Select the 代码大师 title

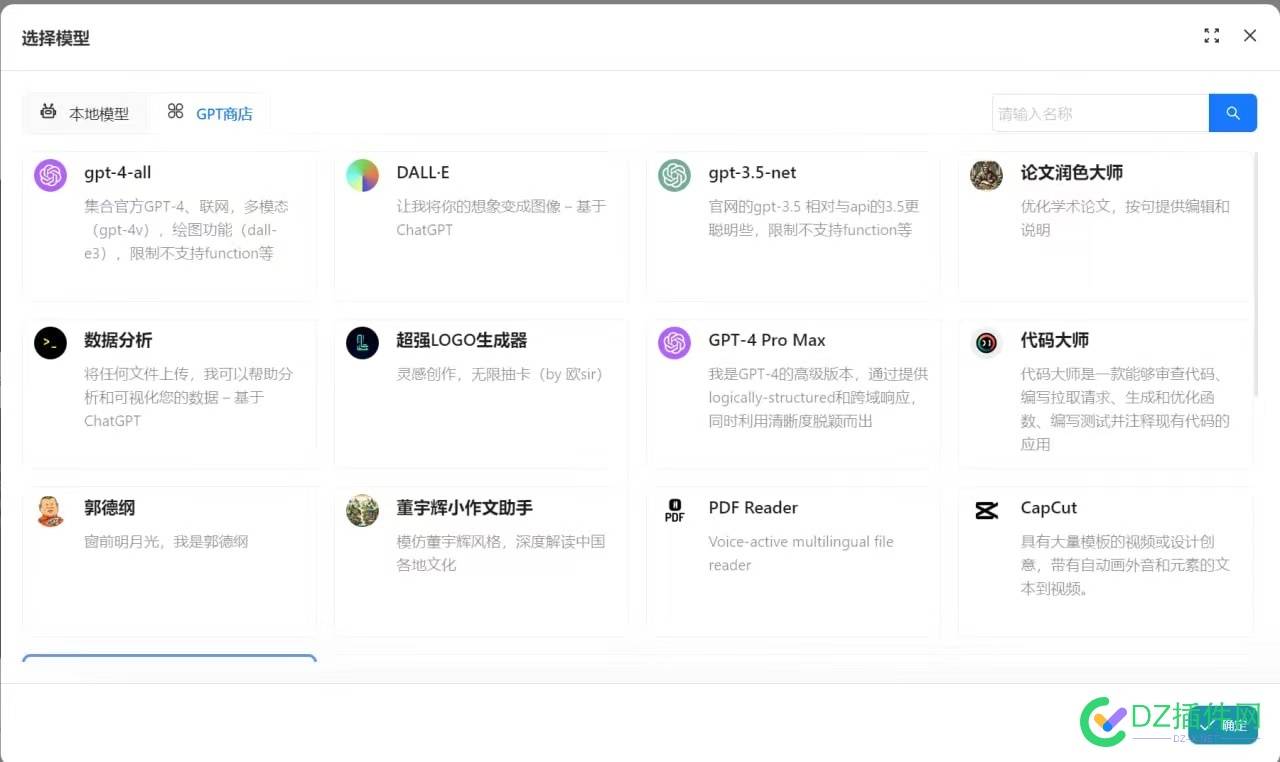(x=1054, y=340)
